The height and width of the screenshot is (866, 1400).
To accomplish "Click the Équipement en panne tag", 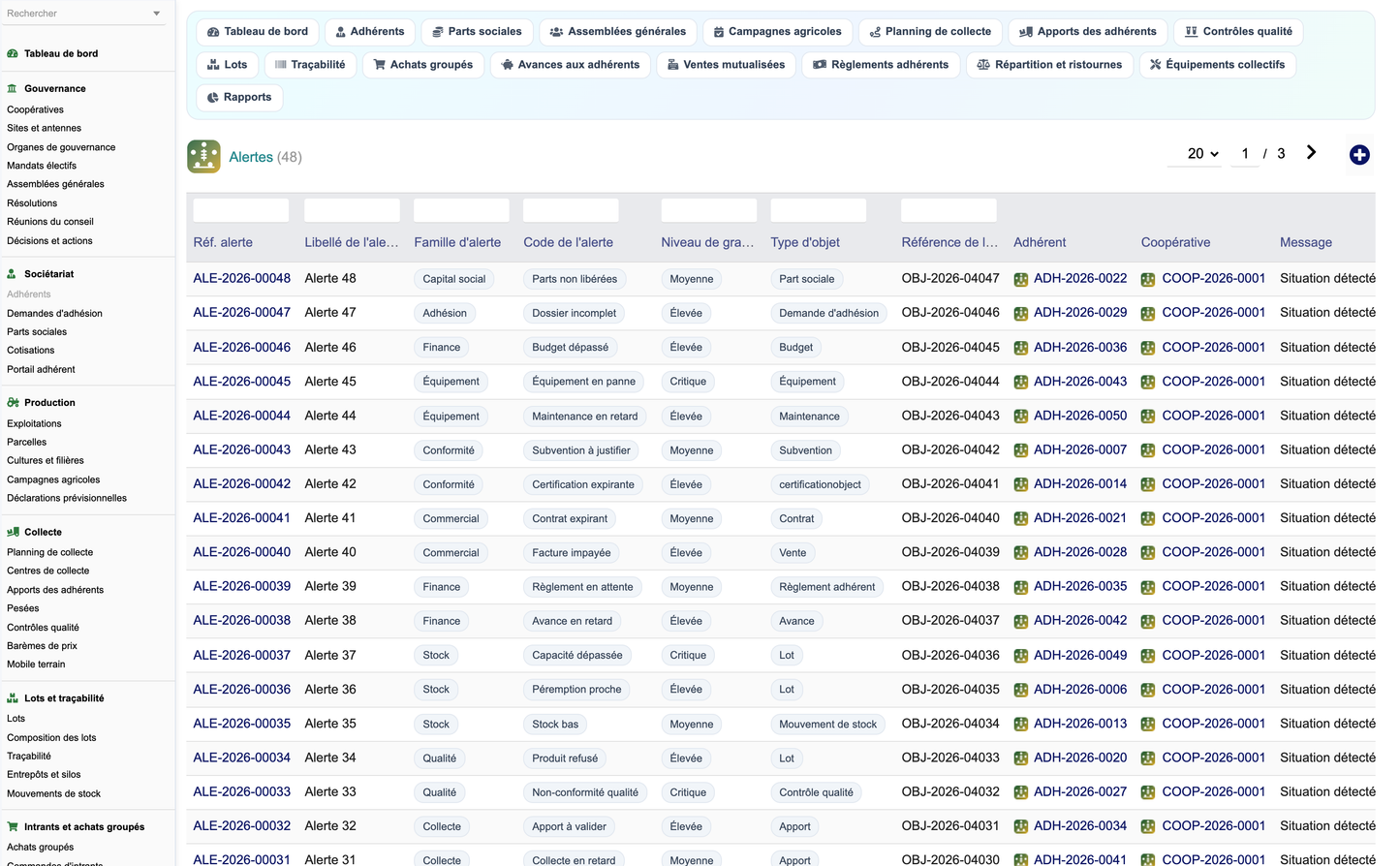I will point(584,382).
